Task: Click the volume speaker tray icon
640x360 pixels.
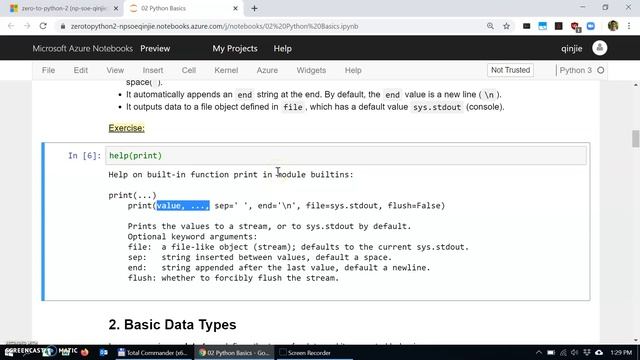Action: pyautogui.click(x=575, y=352)
